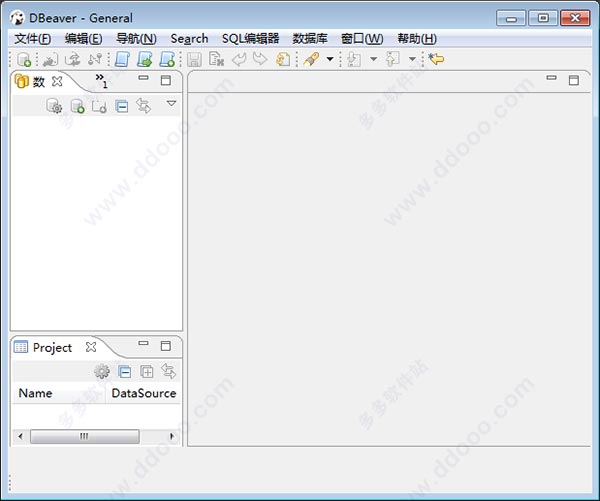The width and height of the screenshot is (600, 501).
Task: Click Last Edit Location yellow arrow icon
Action: pyautogui.click(x=436, y=59)
